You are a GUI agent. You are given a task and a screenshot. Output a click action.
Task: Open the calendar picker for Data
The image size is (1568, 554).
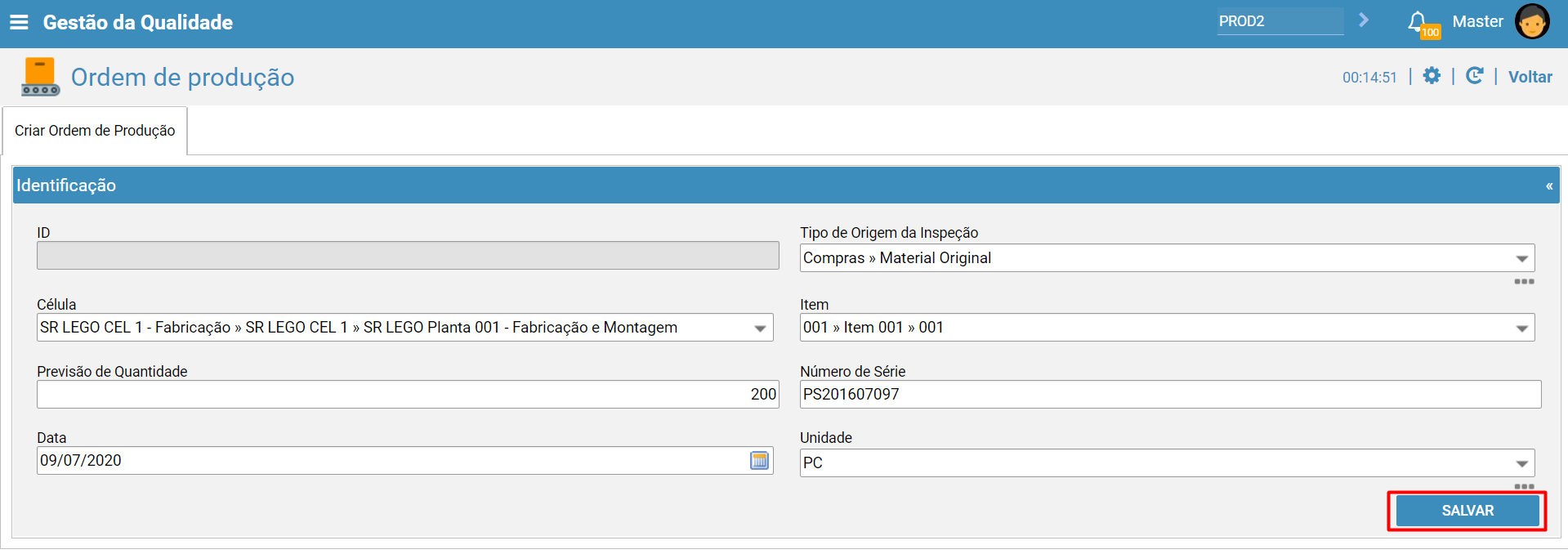tap(760, 460)
